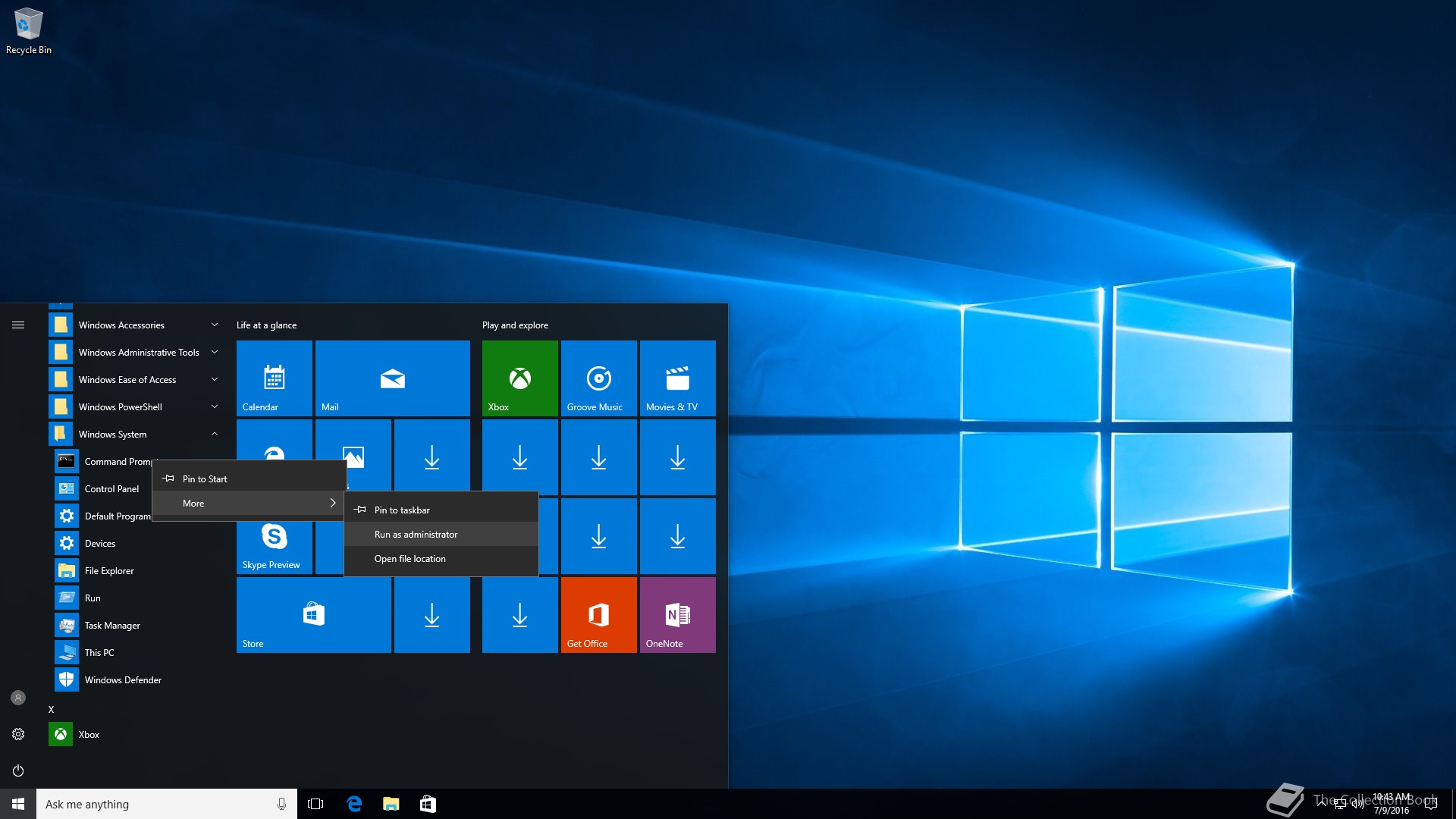Viewport: 1456px width, 819px height.
Task: Click the Cortana microphone icon
Action: (x=281, y=804)
